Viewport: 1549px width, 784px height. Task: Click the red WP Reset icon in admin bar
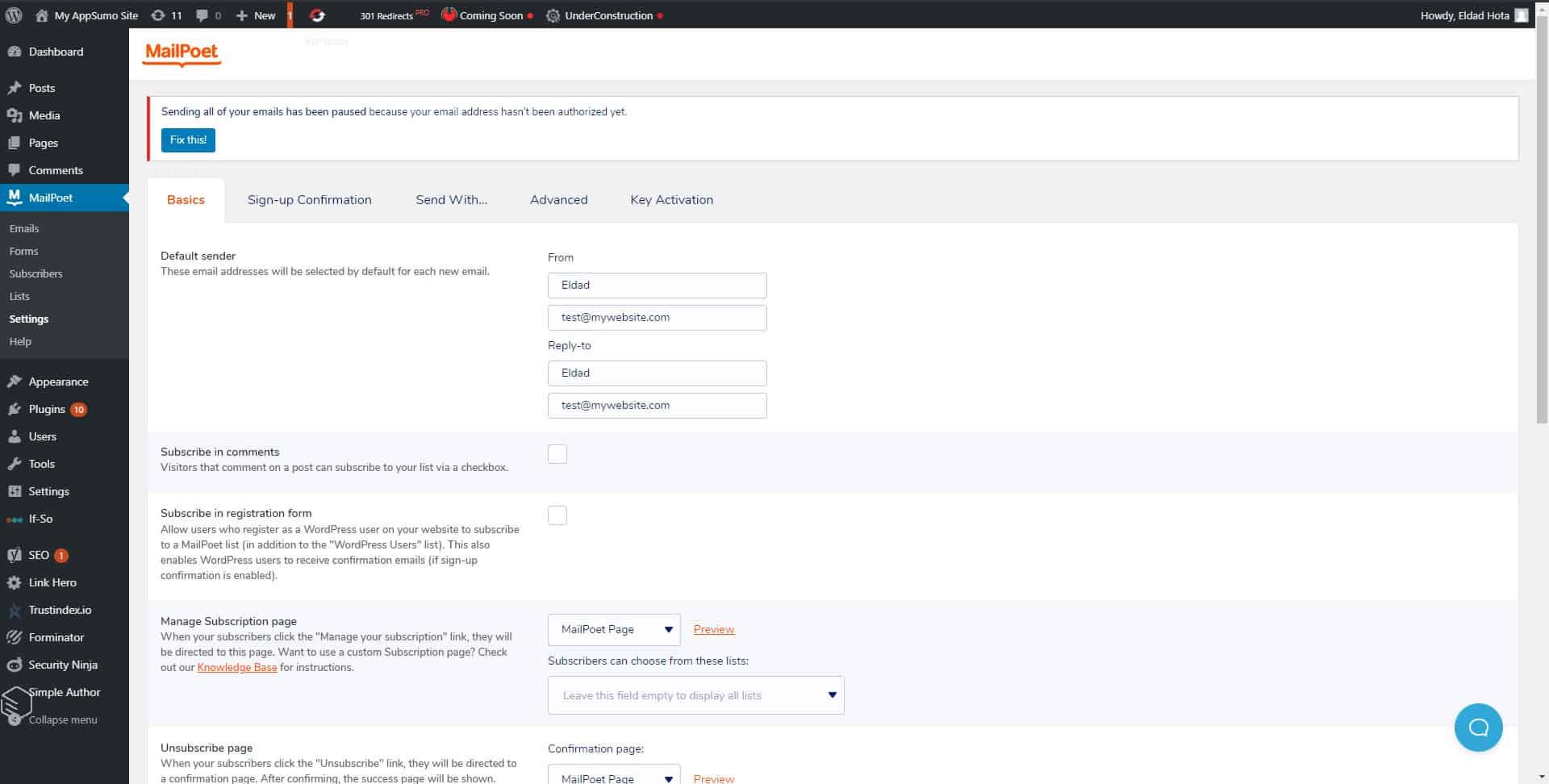pos(317,15)
